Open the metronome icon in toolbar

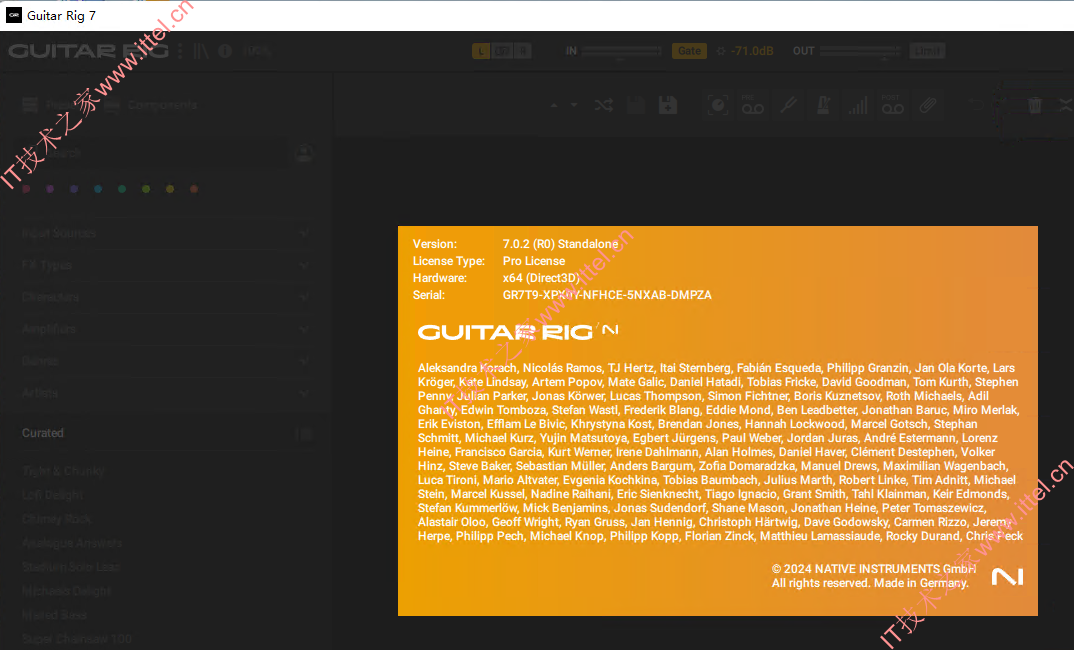click(823, 105)
